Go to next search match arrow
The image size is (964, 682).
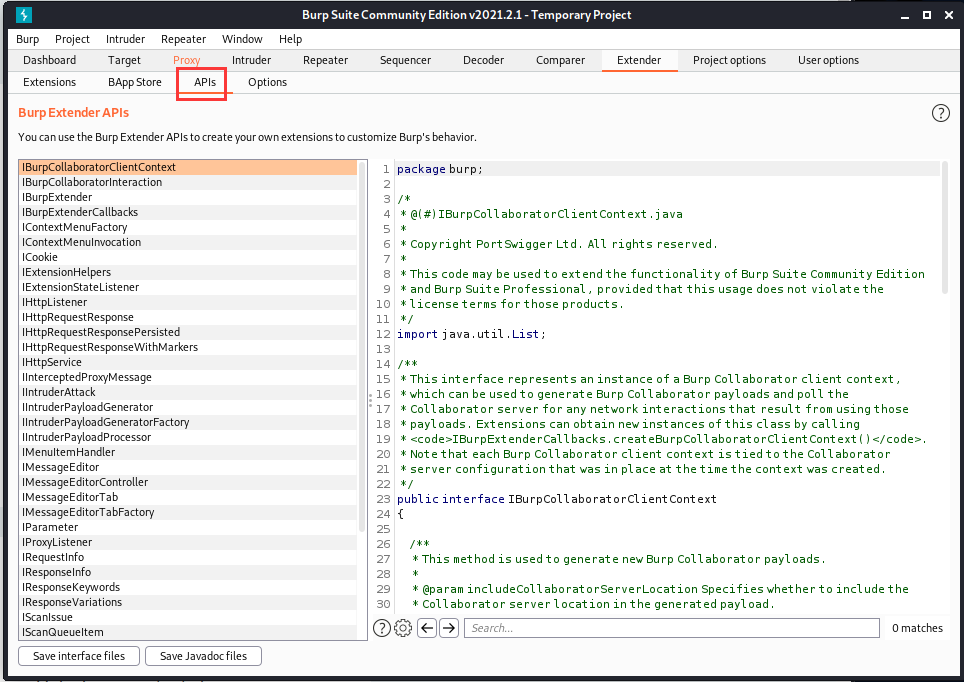click(x=449, y=628)
